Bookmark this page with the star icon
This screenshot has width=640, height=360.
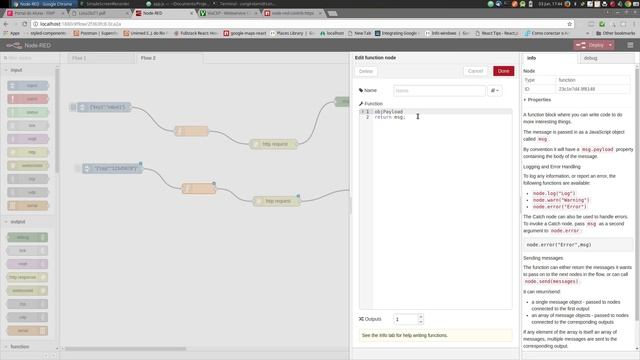(x=569, y=24)
